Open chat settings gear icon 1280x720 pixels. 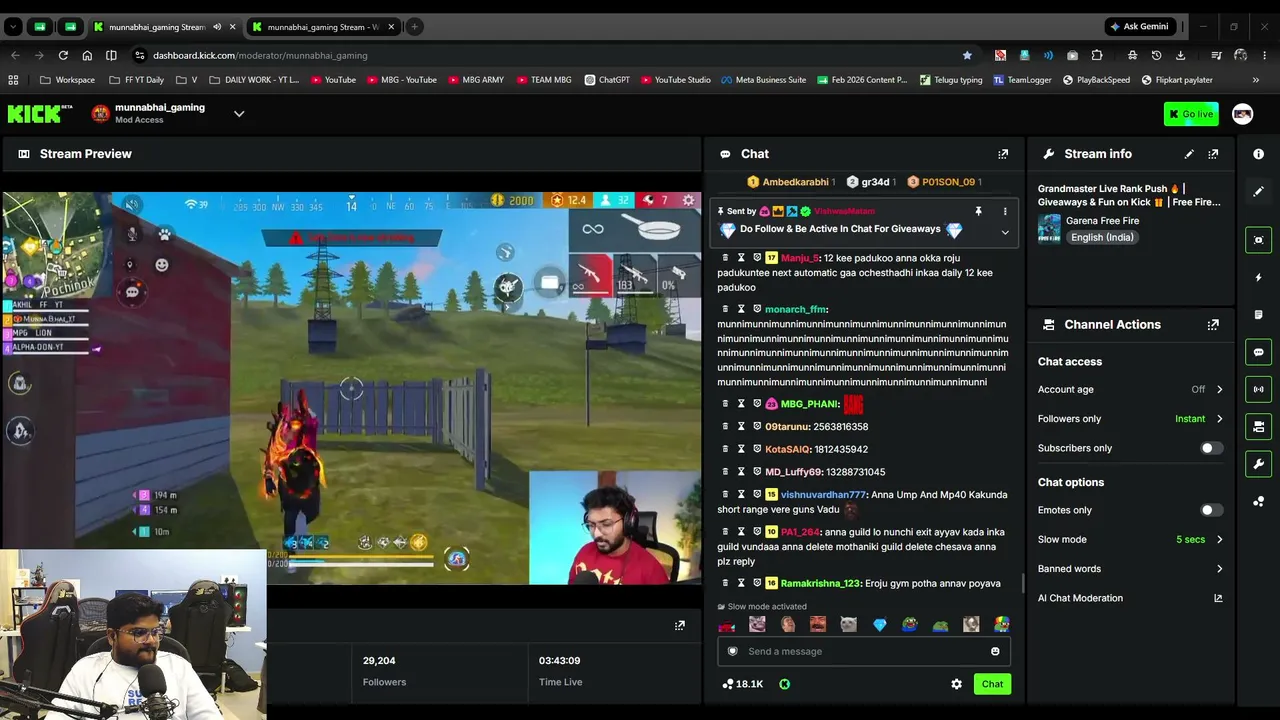[956, 684]
